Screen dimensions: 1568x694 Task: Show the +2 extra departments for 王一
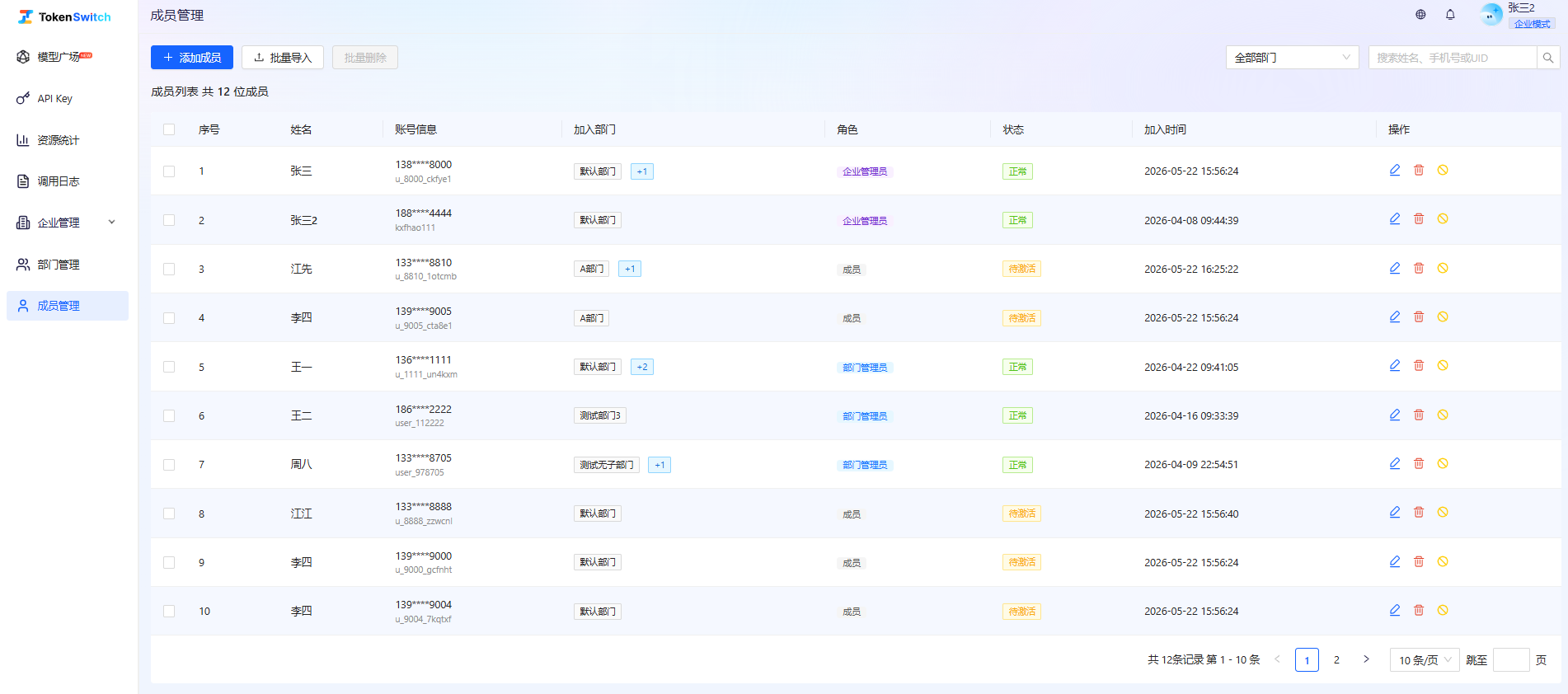[x=642, y=367]
